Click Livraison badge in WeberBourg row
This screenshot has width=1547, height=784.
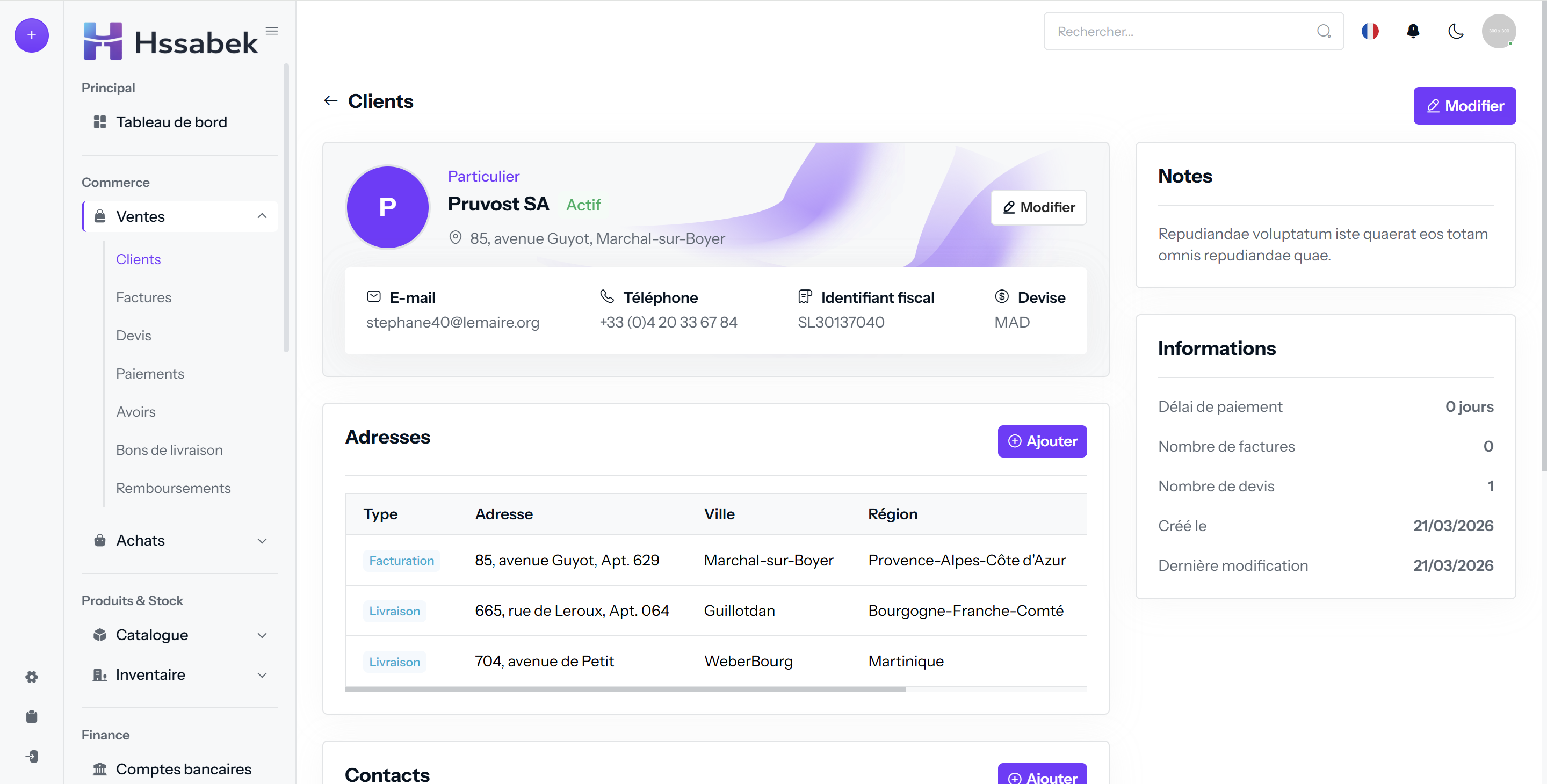[394, 662]
